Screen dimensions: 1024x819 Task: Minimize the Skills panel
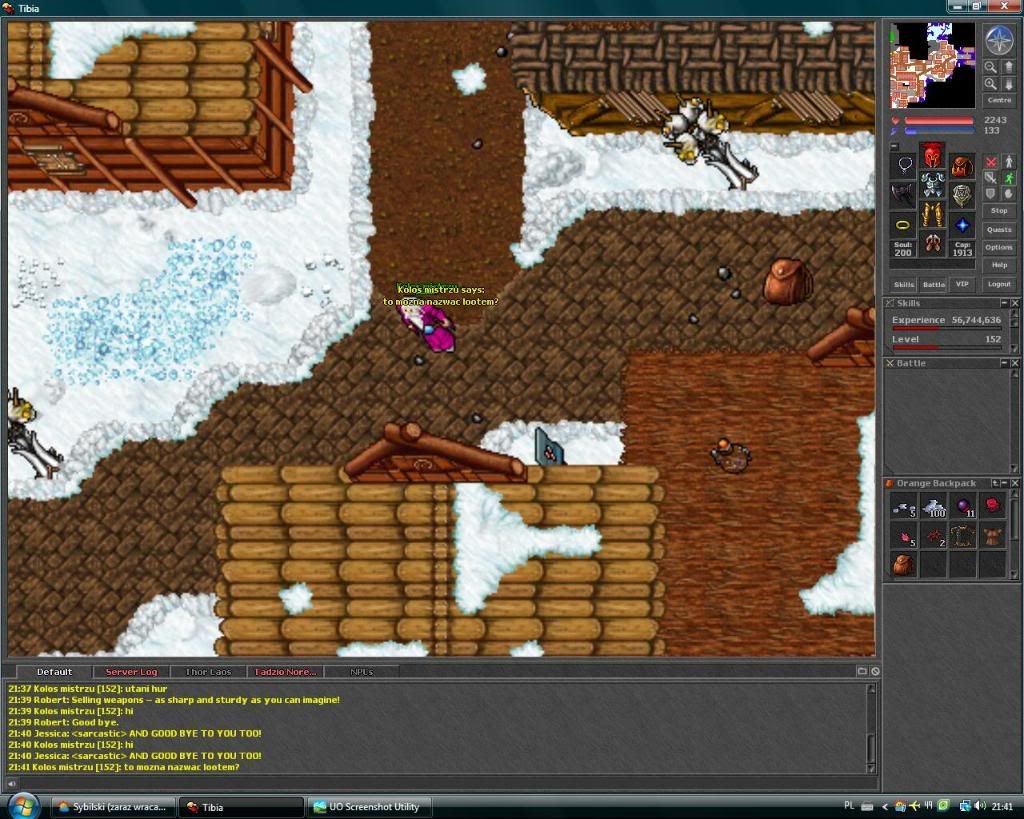[1004, 303]
